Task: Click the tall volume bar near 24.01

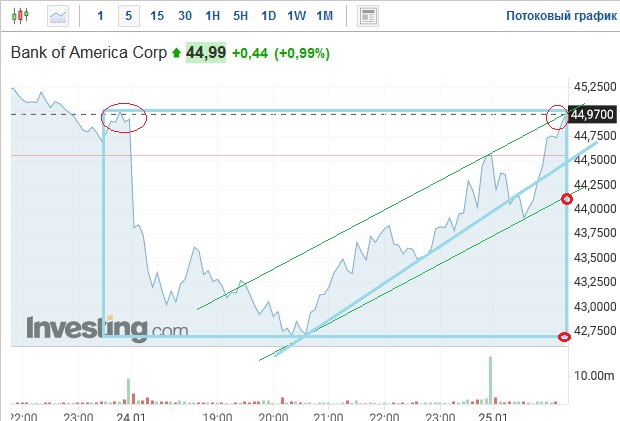Action: [x=129, y=391]
